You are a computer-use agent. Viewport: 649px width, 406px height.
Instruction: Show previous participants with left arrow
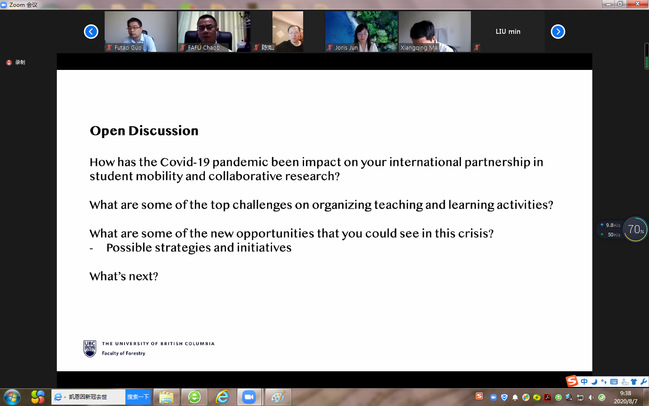(x=91, y=31)
